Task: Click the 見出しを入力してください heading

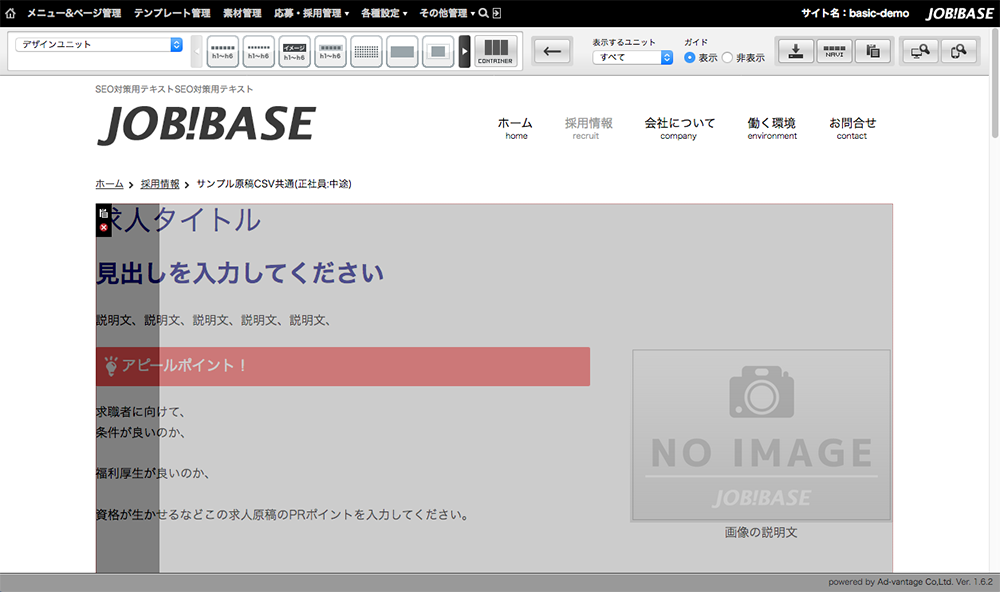Action: pyautogui.click(x=240, y=273)
